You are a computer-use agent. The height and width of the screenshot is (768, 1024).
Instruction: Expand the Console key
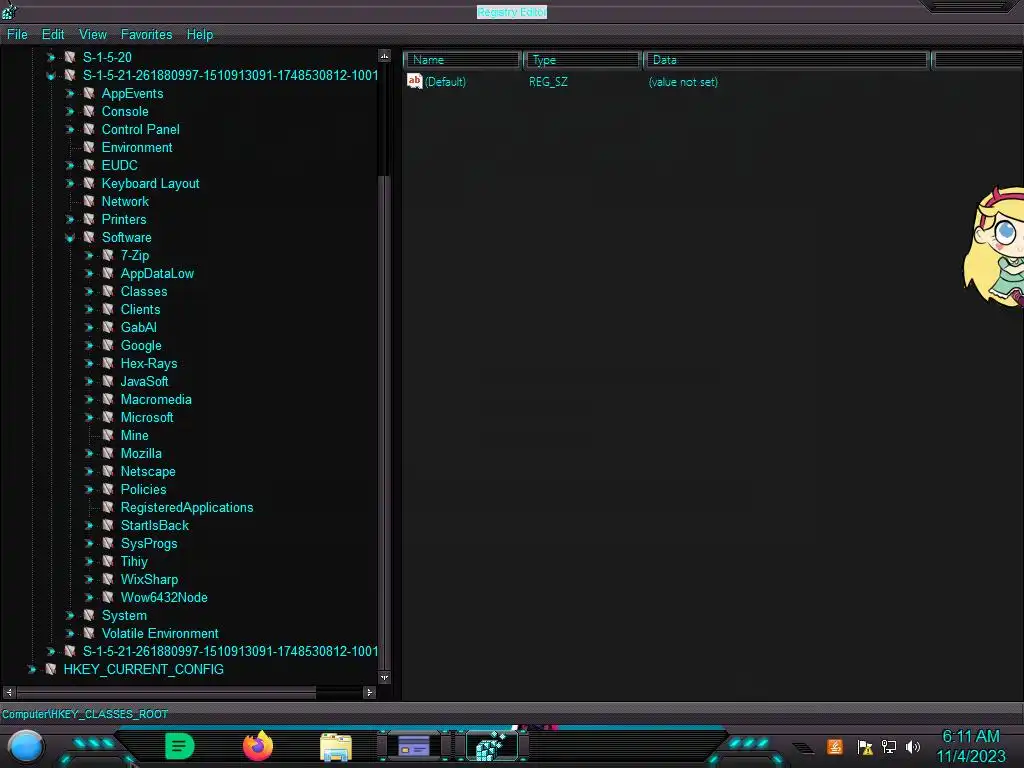[x=70, y=112]
